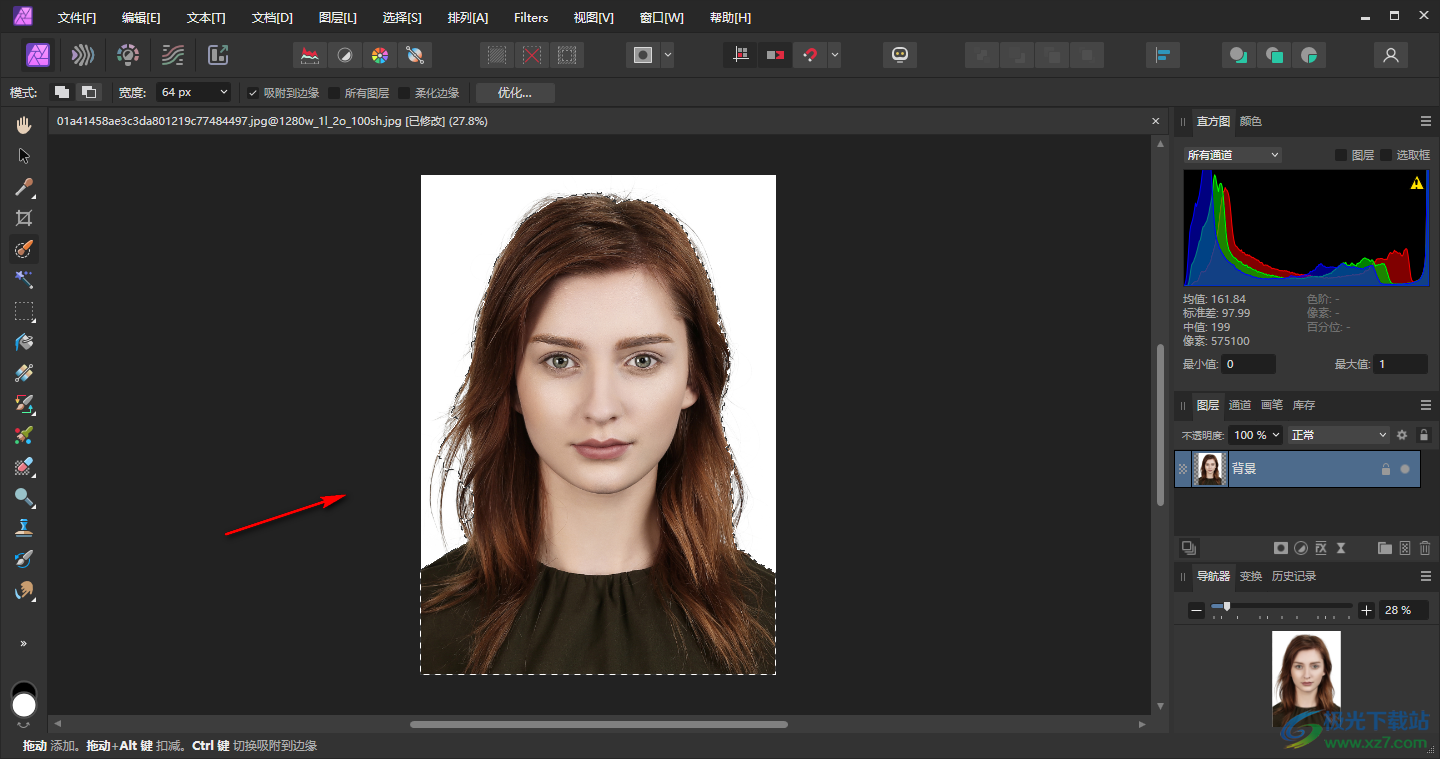
Task: Select the Flood Select magic wand tool
Action: pyautogui.click(x=24, y=280)
